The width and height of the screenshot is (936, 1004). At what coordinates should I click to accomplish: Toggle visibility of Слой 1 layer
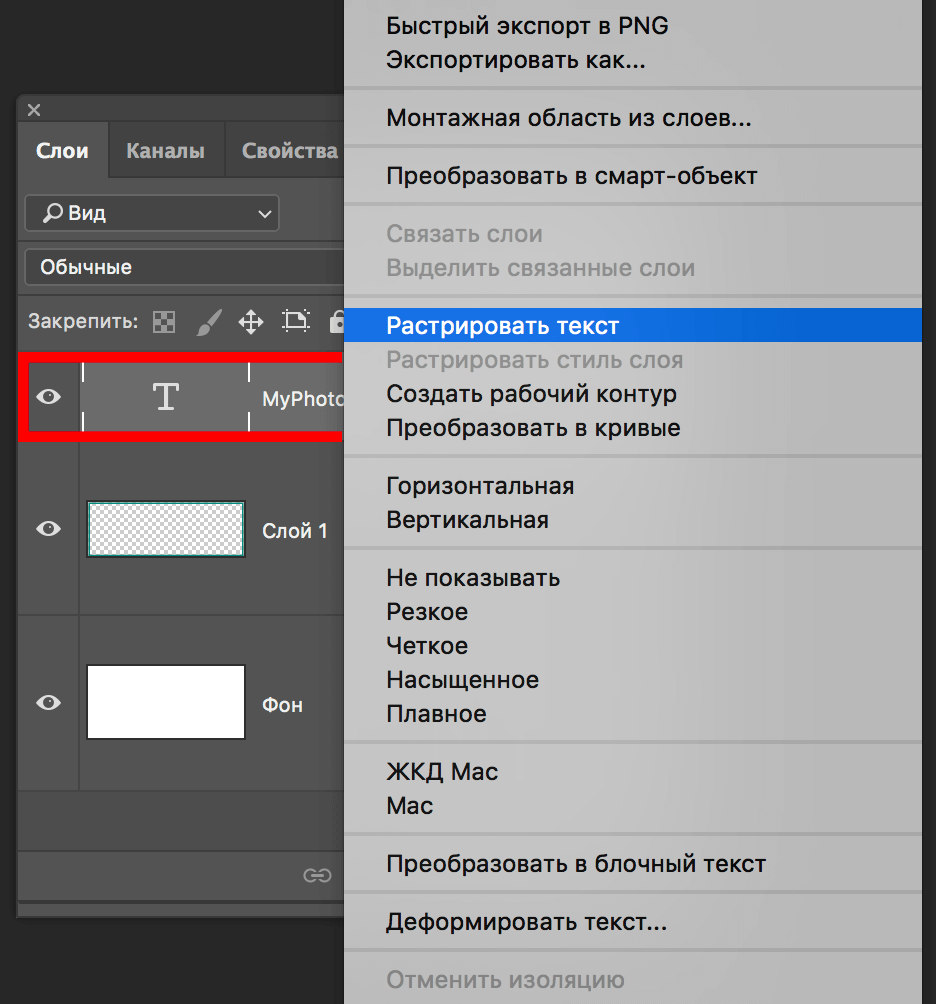48,529
